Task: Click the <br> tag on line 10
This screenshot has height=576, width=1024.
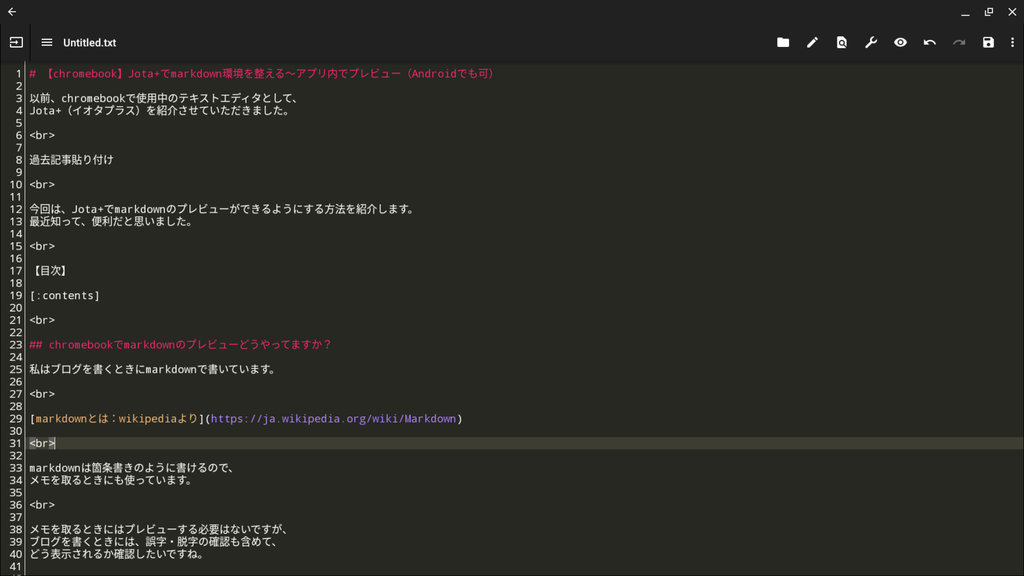Action: [42, 185]
